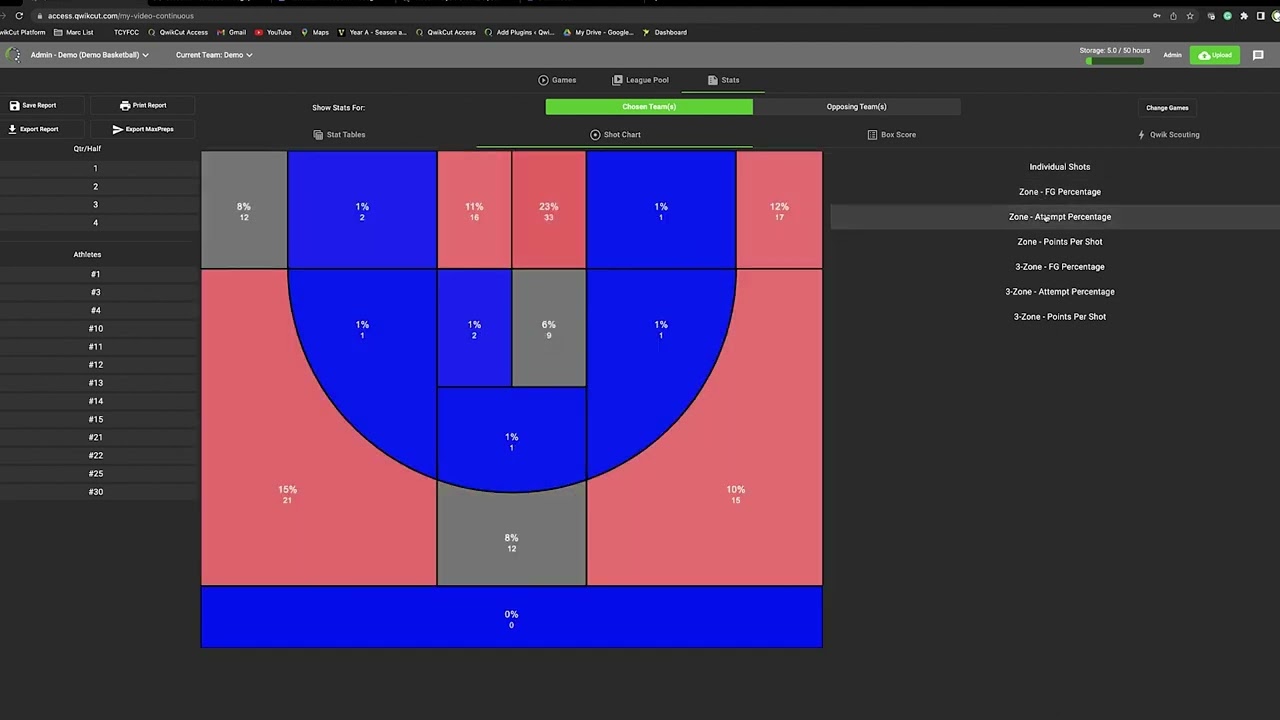Select the Shot Chart tab
The image size is (1280, 720).
pos(615,135)
